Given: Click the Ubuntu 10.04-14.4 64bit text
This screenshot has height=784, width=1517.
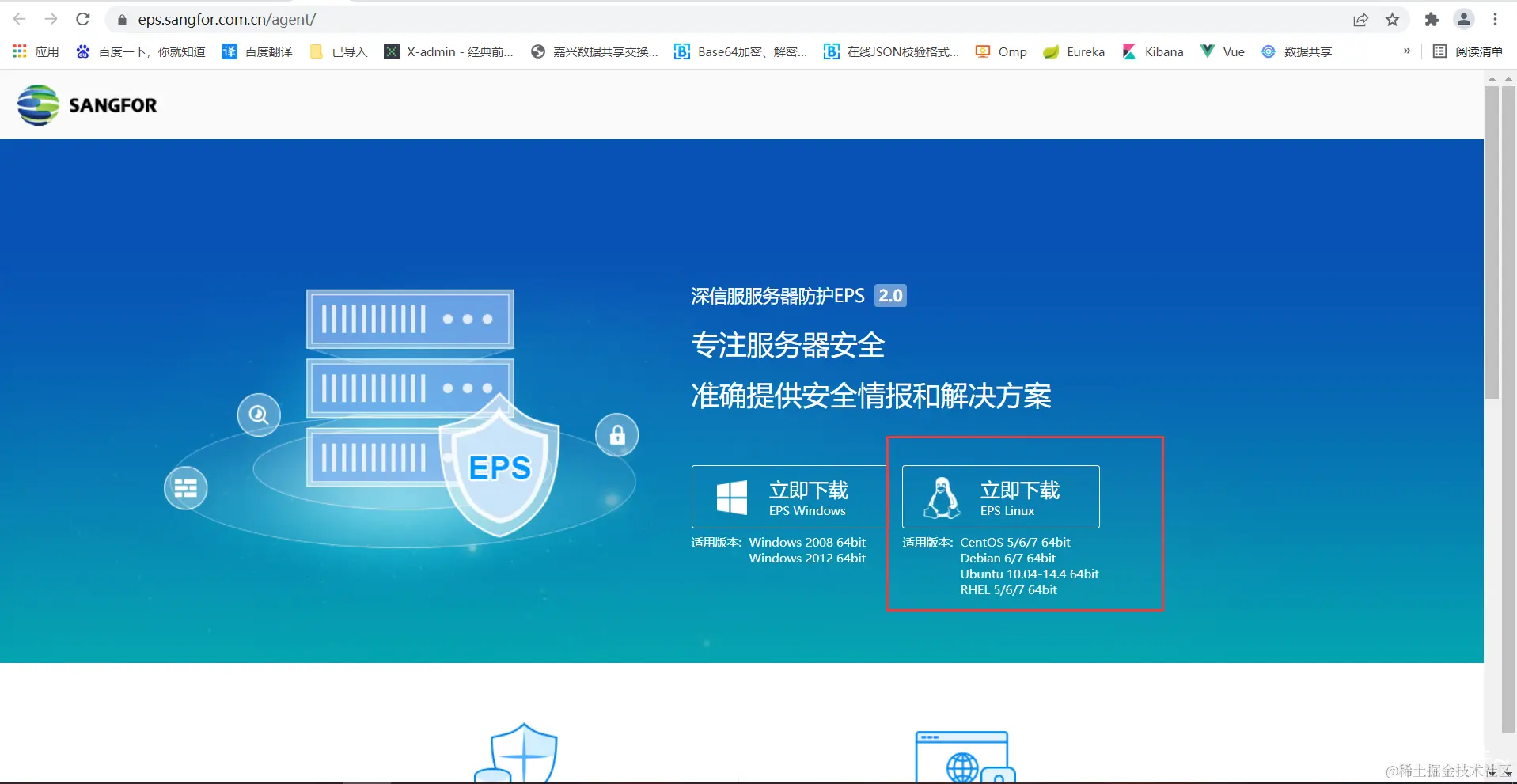Looking at the screenshot, I should point(1030,574).
